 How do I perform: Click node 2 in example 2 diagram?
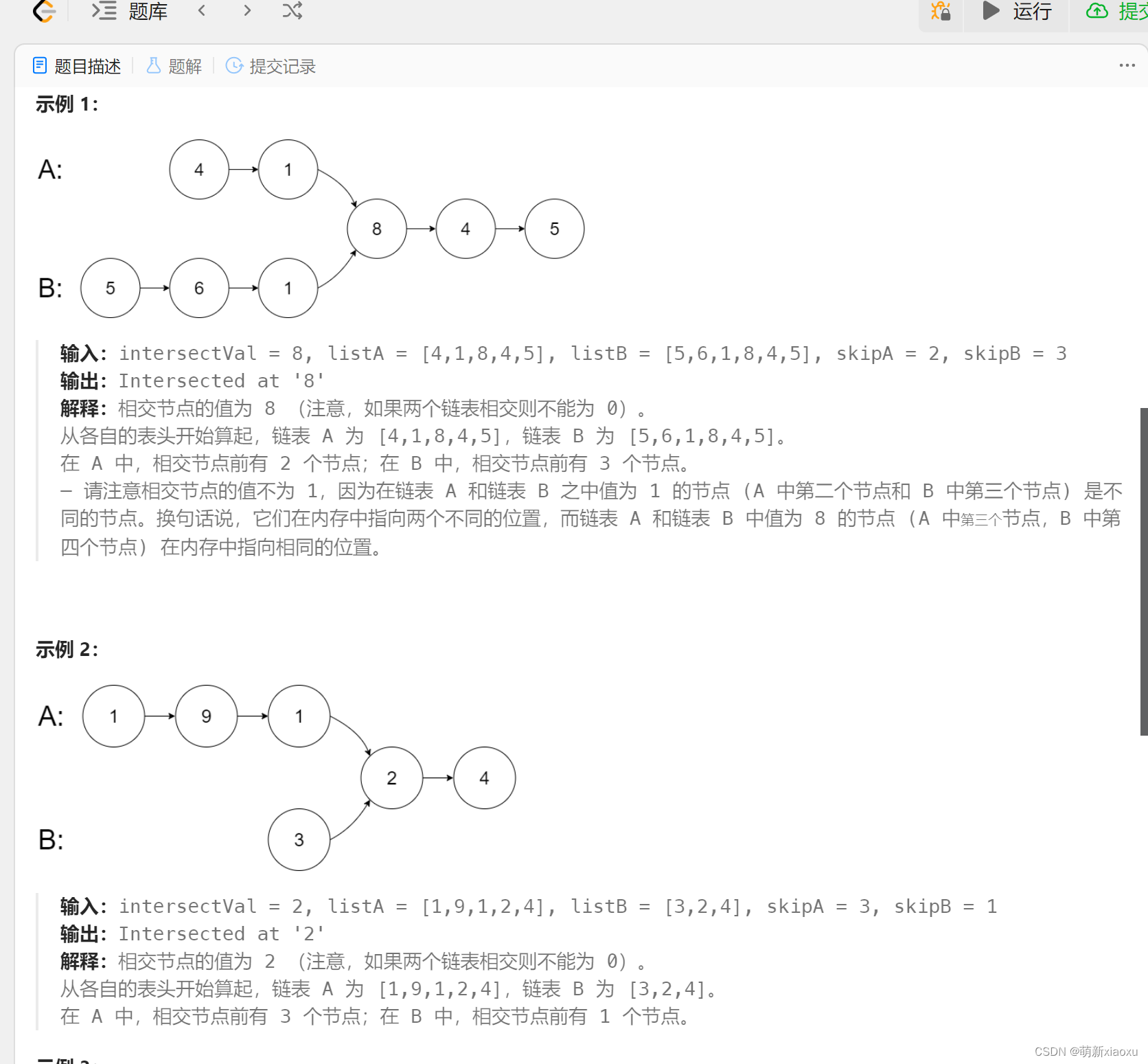[x=392, y=778]
